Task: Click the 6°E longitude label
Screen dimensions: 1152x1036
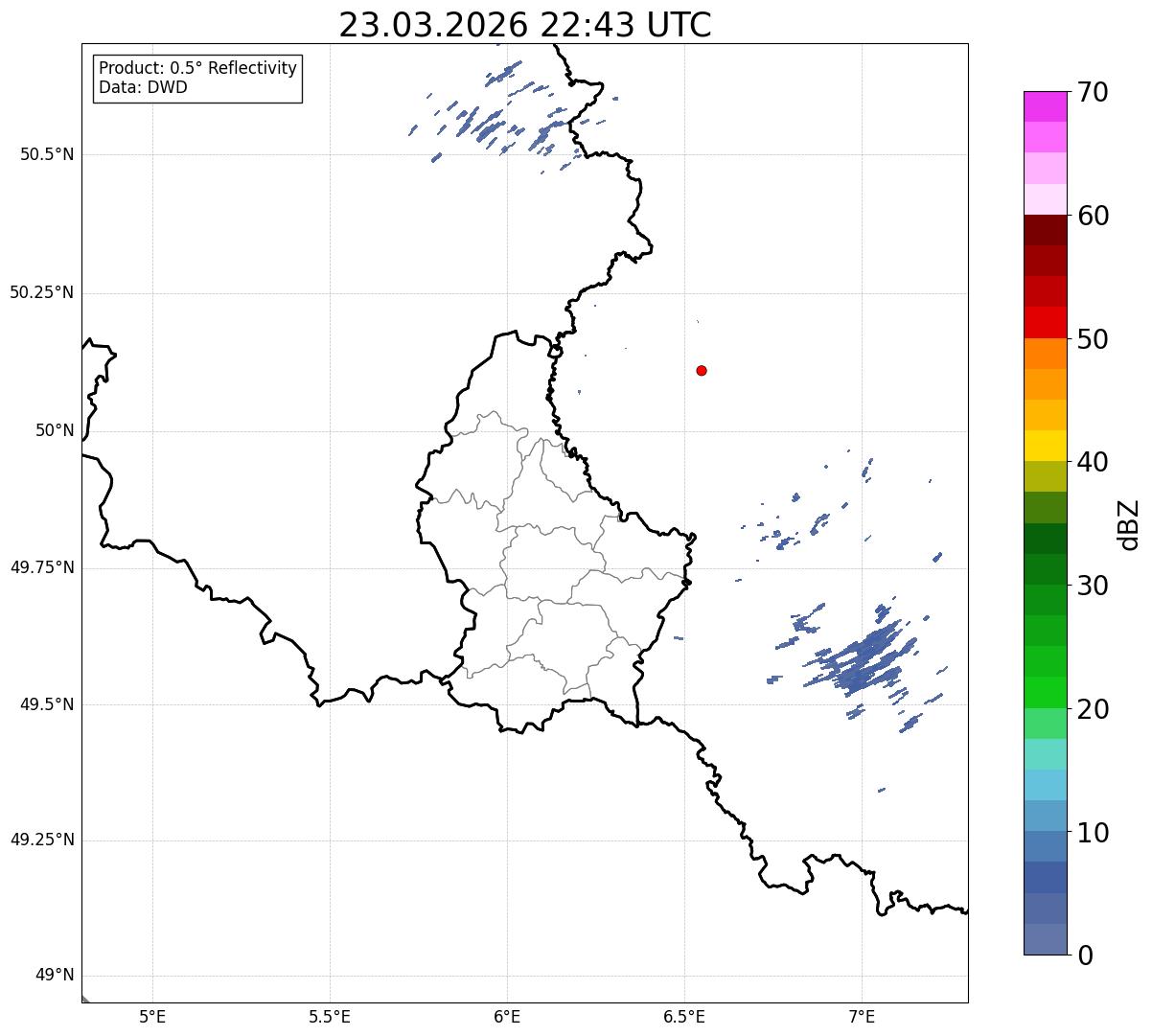Action: (x=507, y=1016)
